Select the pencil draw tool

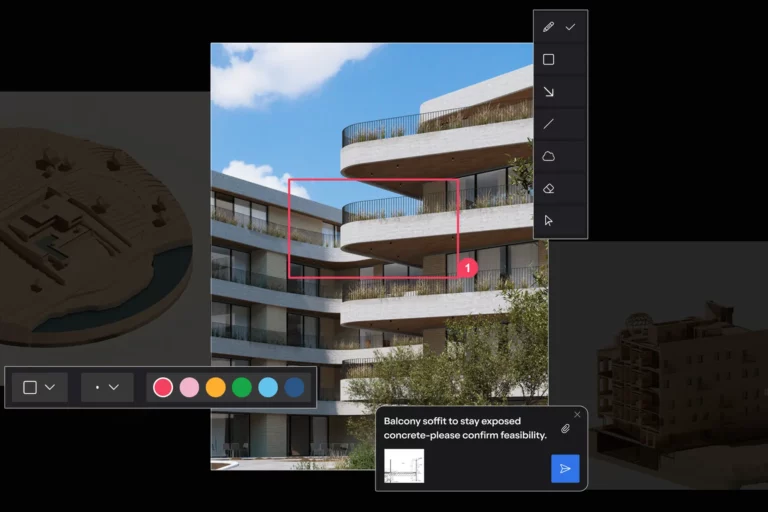(549, 27)
